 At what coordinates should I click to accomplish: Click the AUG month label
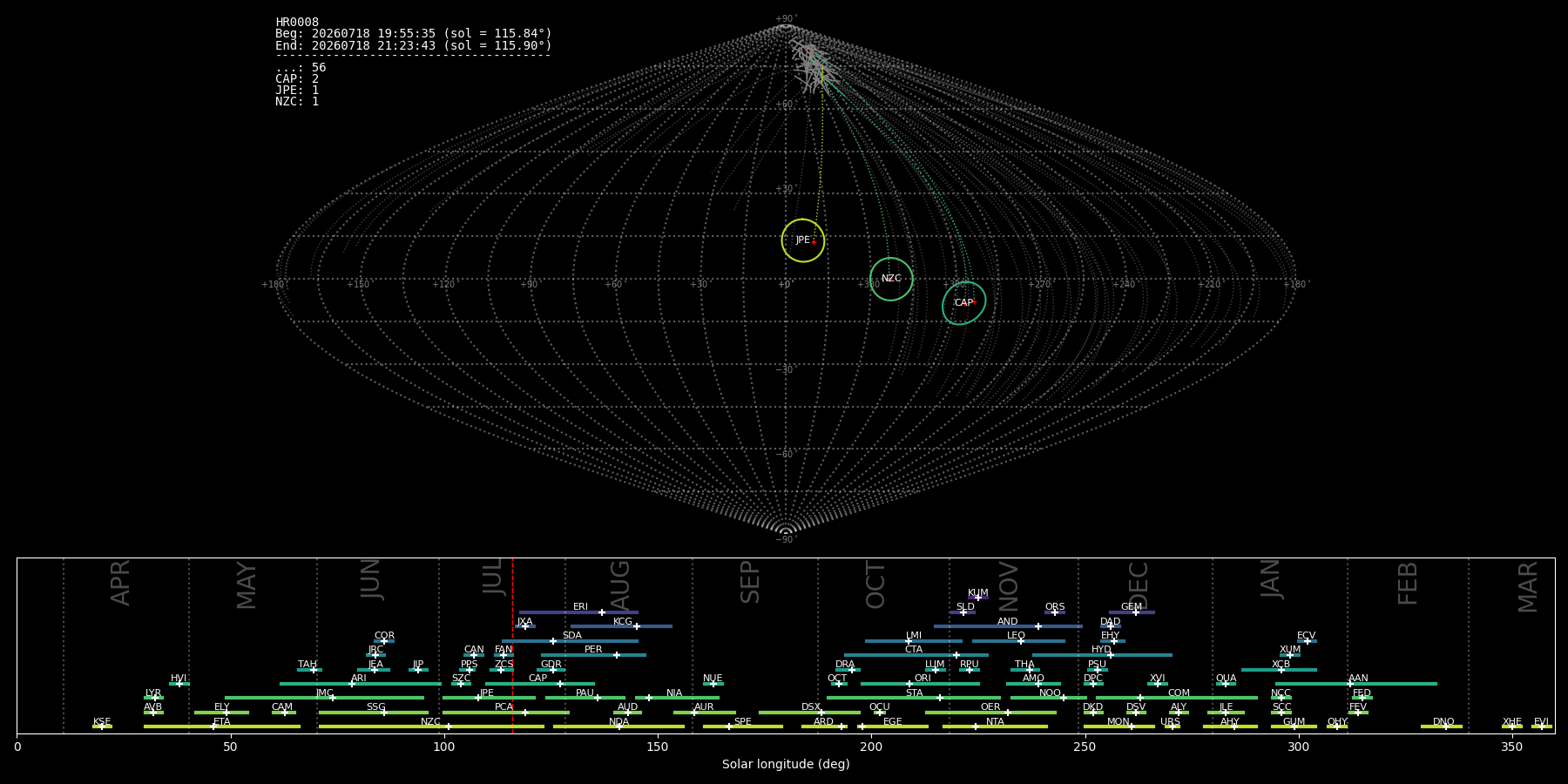tap(620, 586)
